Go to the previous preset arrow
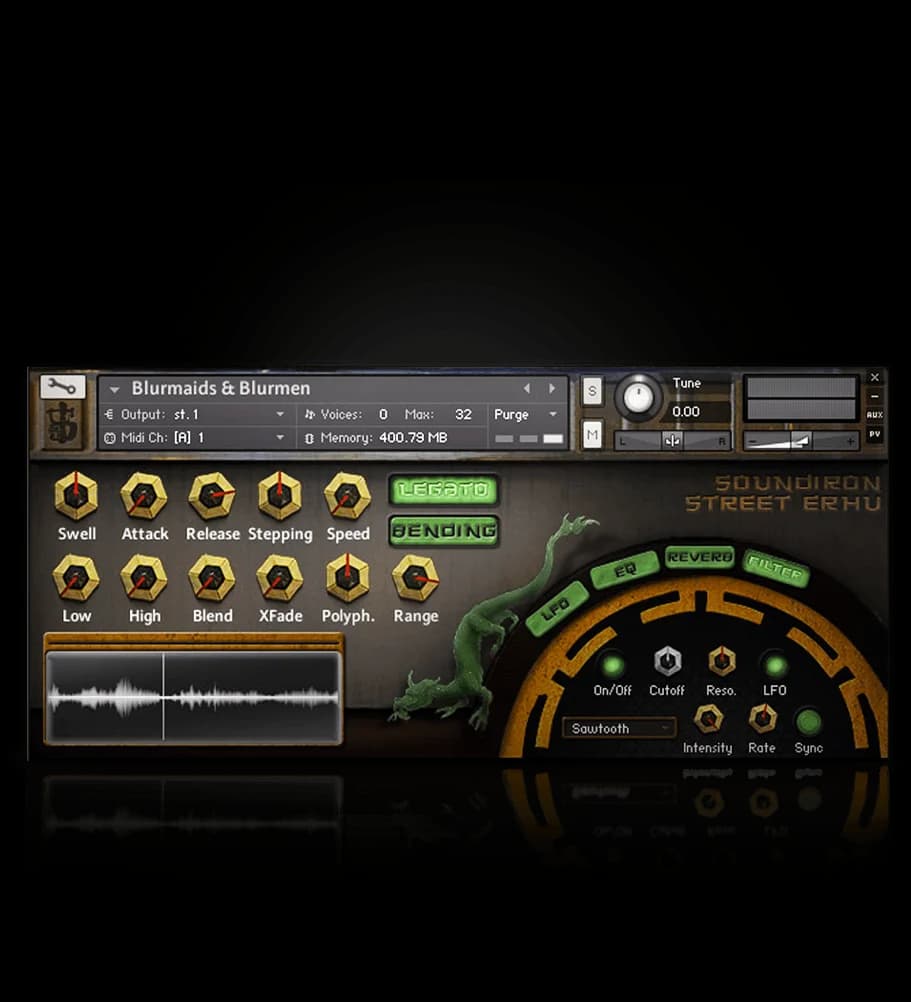 pyautogui.click(x=529, y=388)
